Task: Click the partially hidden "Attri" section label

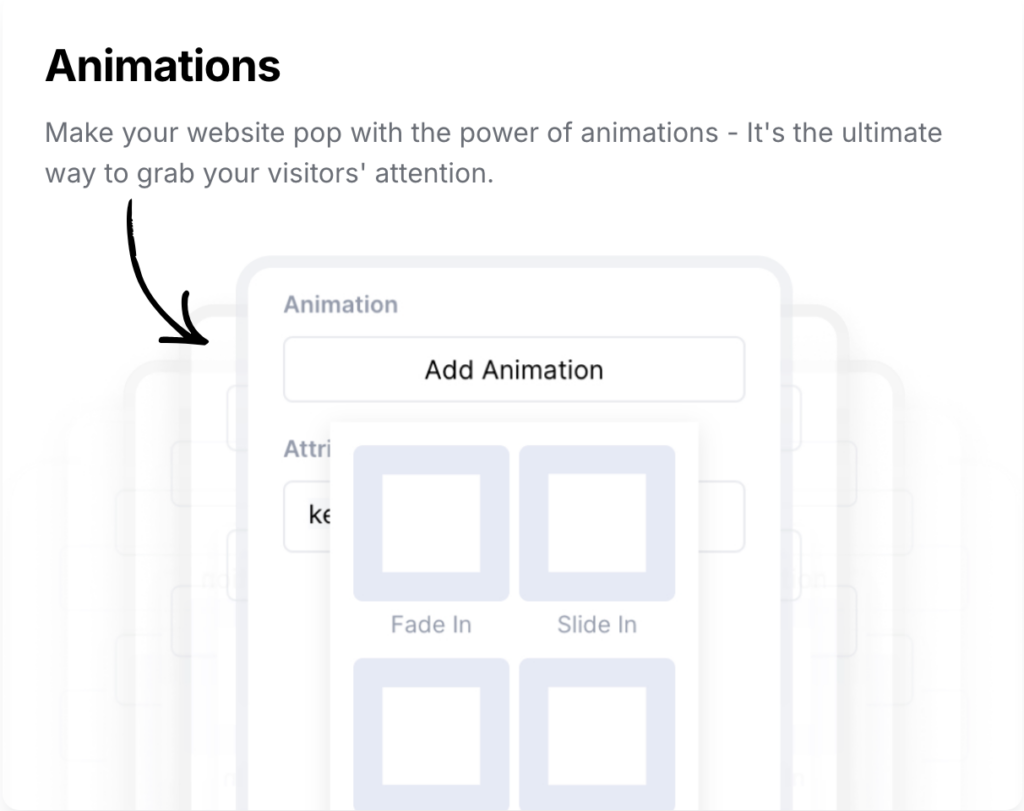Action: [x=306, y=449]
